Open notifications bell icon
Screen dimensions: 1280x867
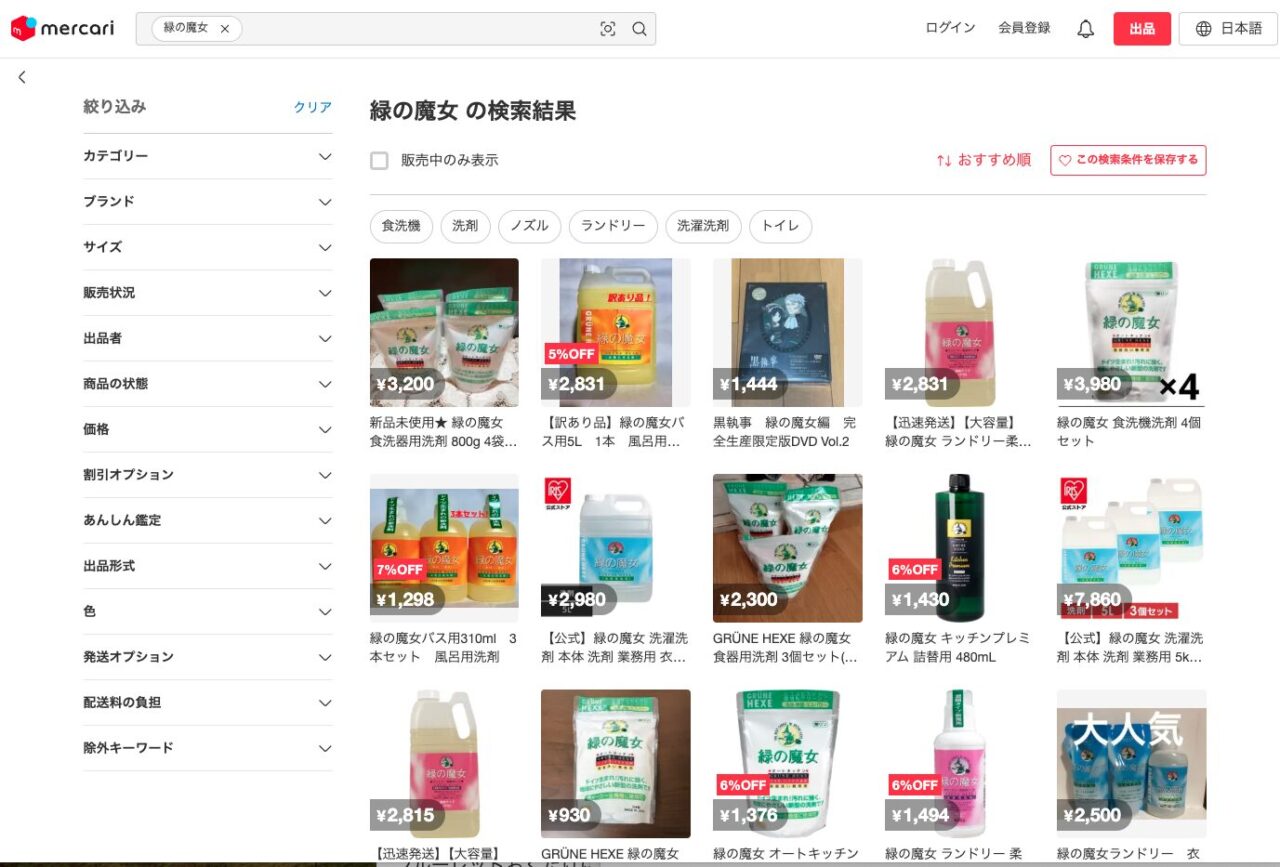click(x=1085, y=29)
